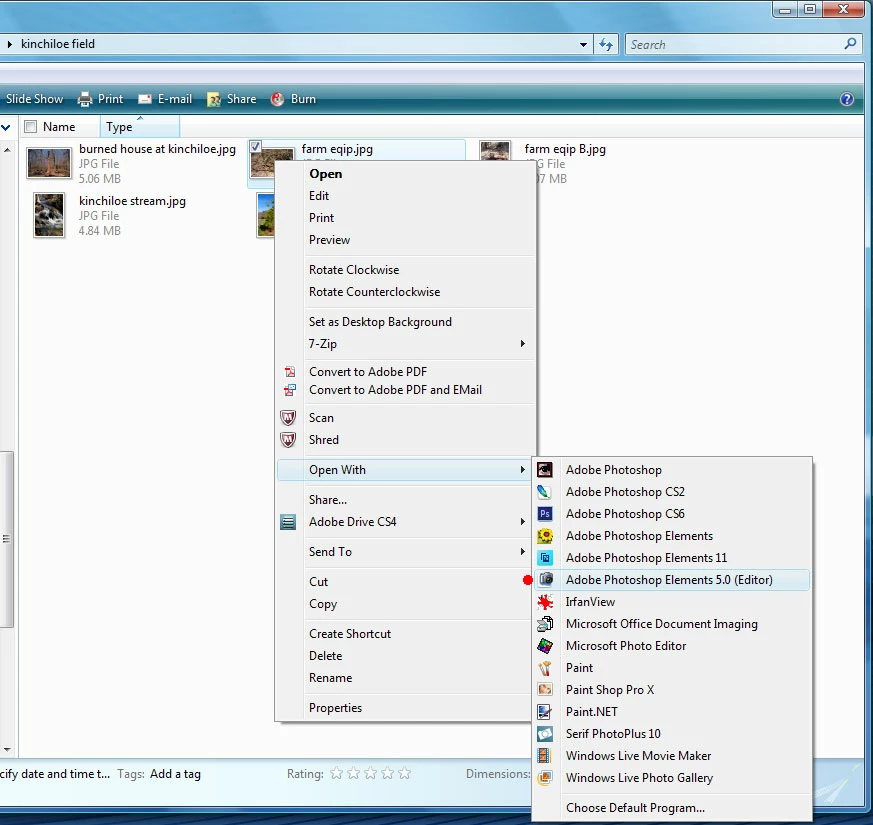The height and width of the screenshot is (825, 873).
Task: Click the Serif PhotoPlus 10 icon
Action: (545, 734)
